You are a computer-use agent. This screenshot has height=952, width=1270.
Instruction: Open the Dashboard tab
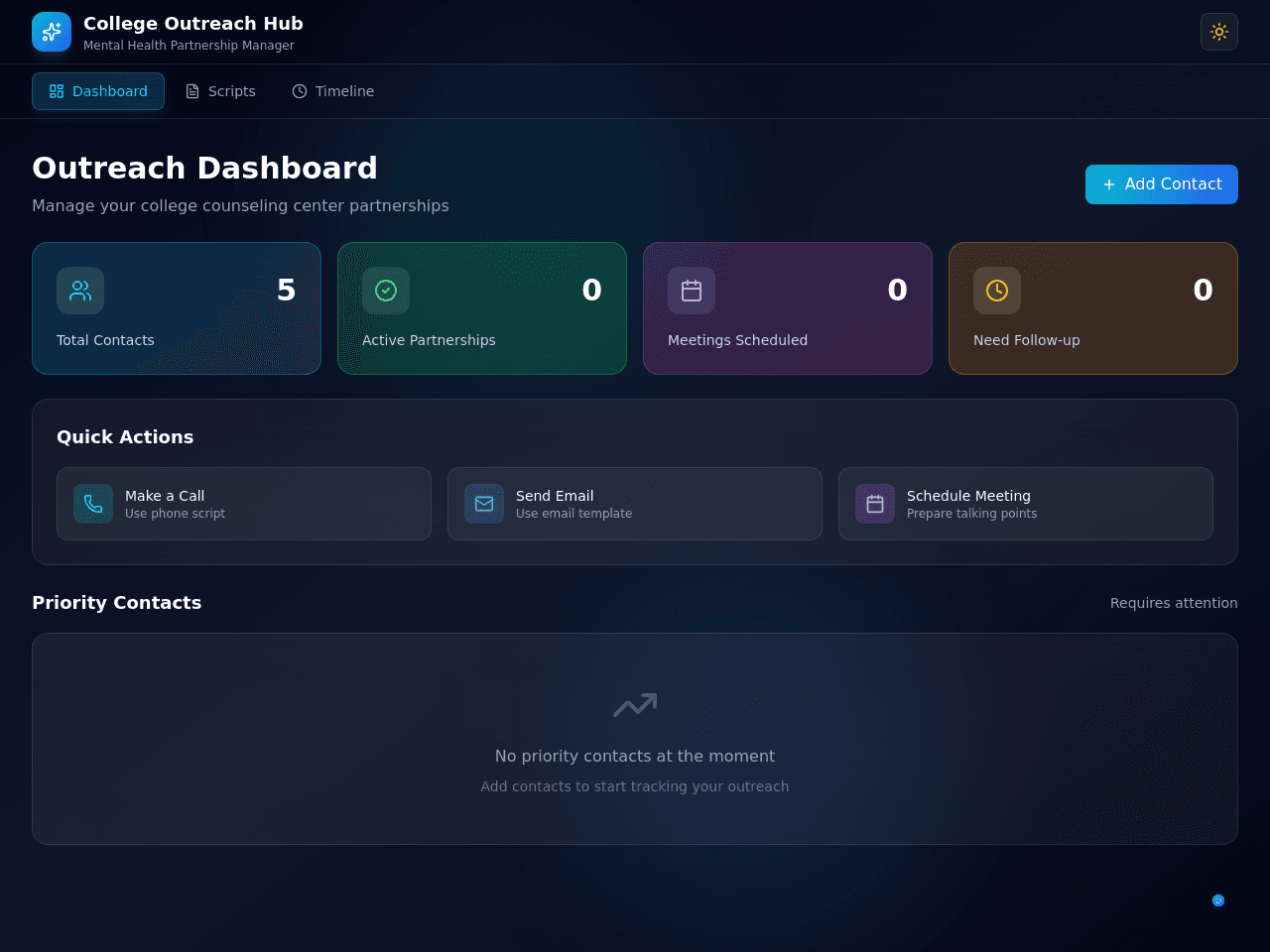pos(98,91)
